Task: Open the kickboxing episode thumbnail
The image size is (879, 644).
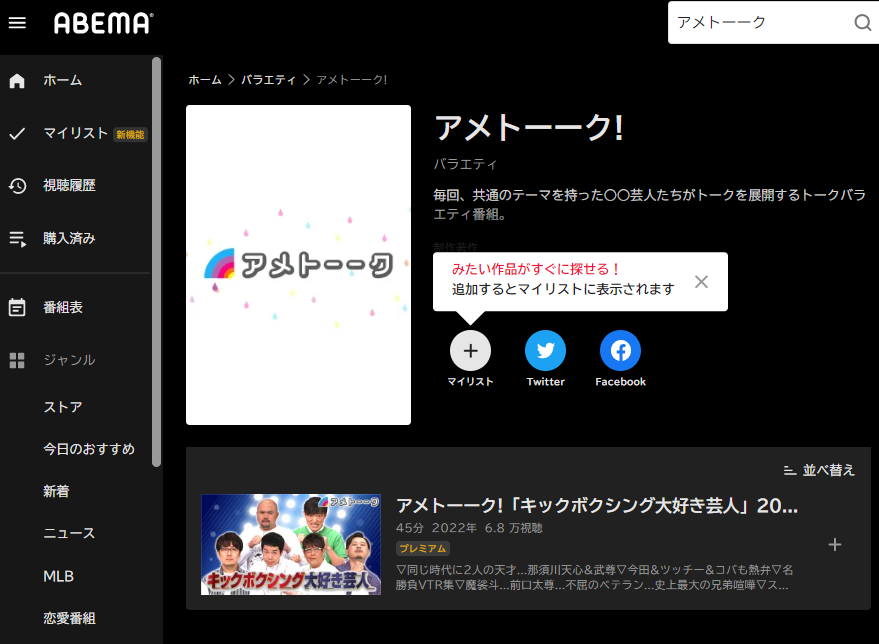Action: coord(291,544)
